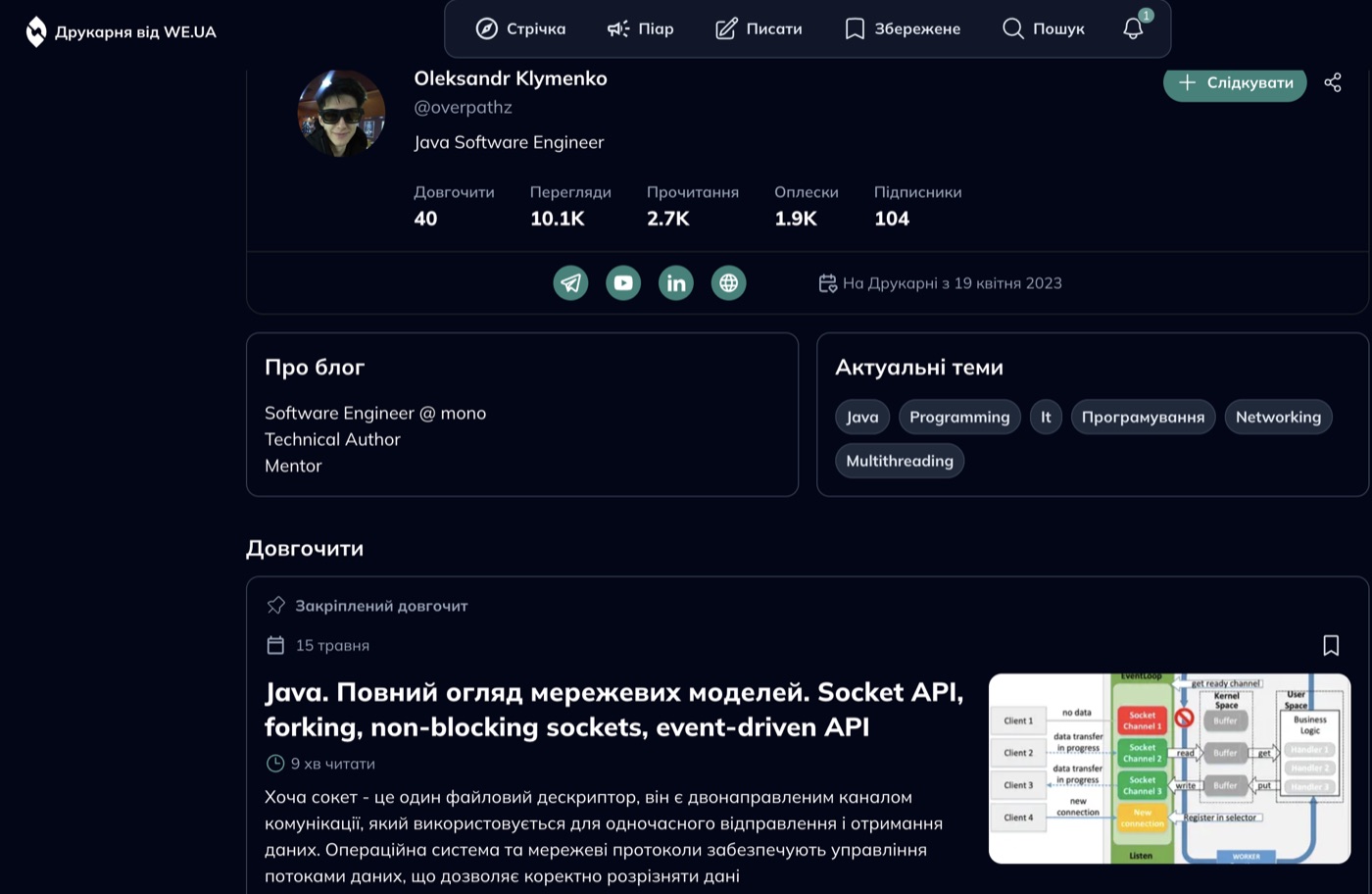This screenshot has height=894, width=1372.
Task: Open Писати to write a post
Action: coord(759,28)
